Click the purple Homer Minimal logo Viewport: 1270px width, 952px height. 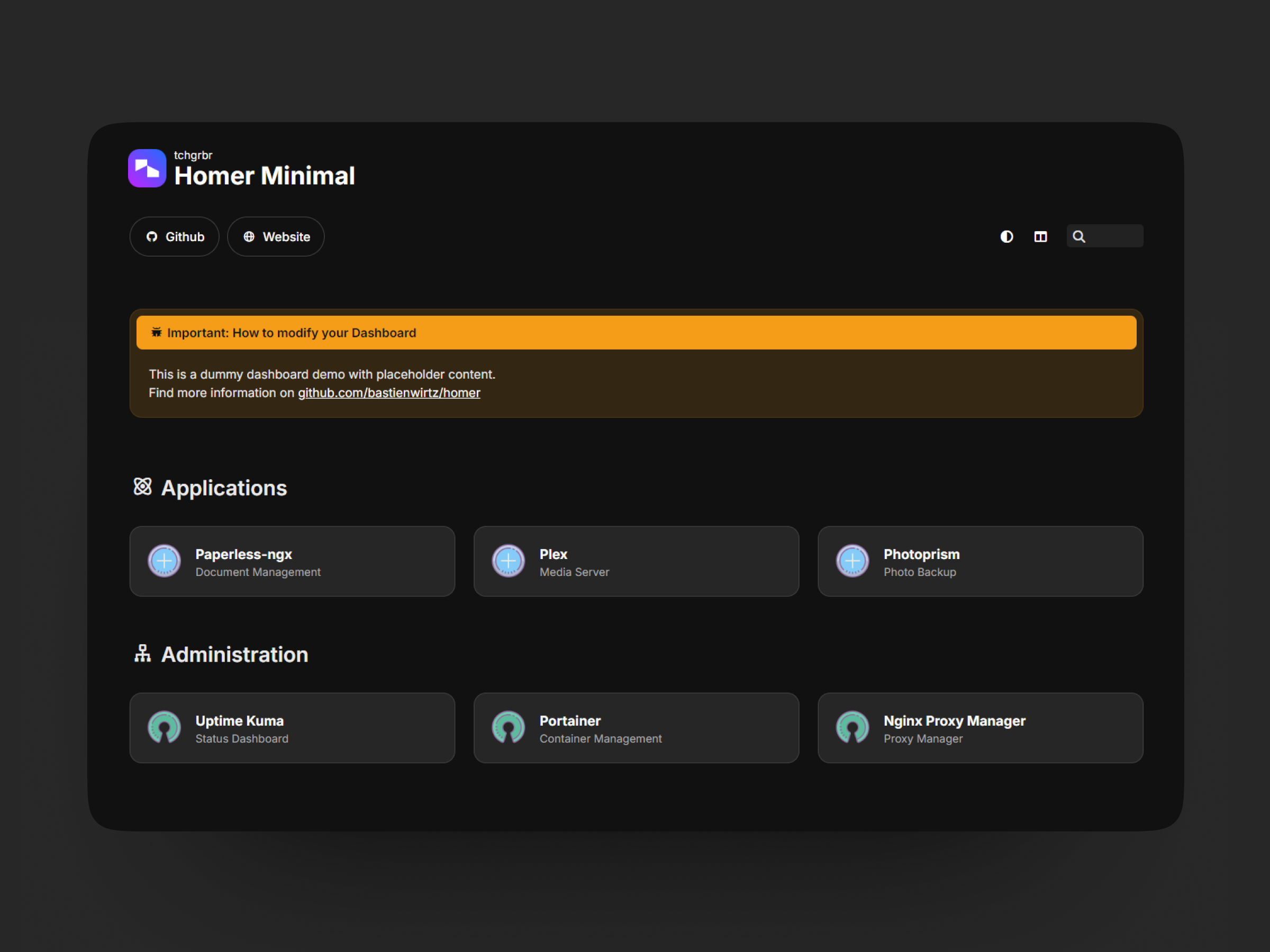(147, 168)
